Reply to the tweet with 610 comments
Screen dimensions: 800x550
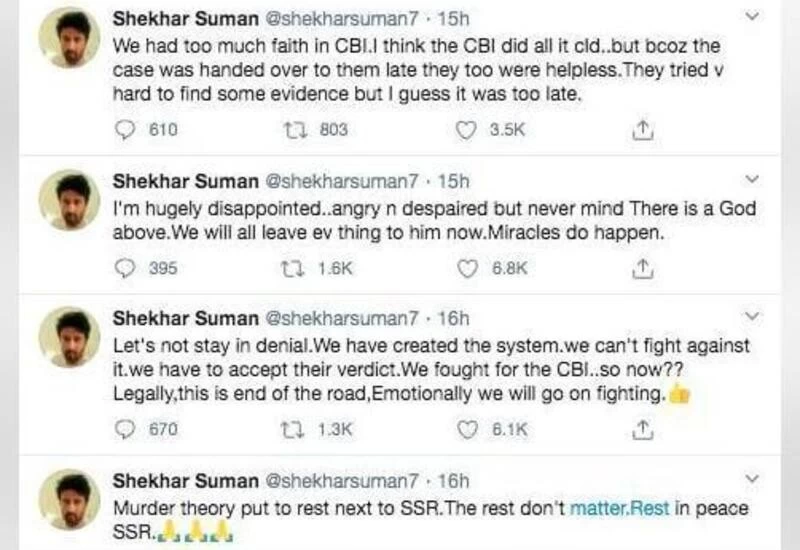click(x=125, y=130)
